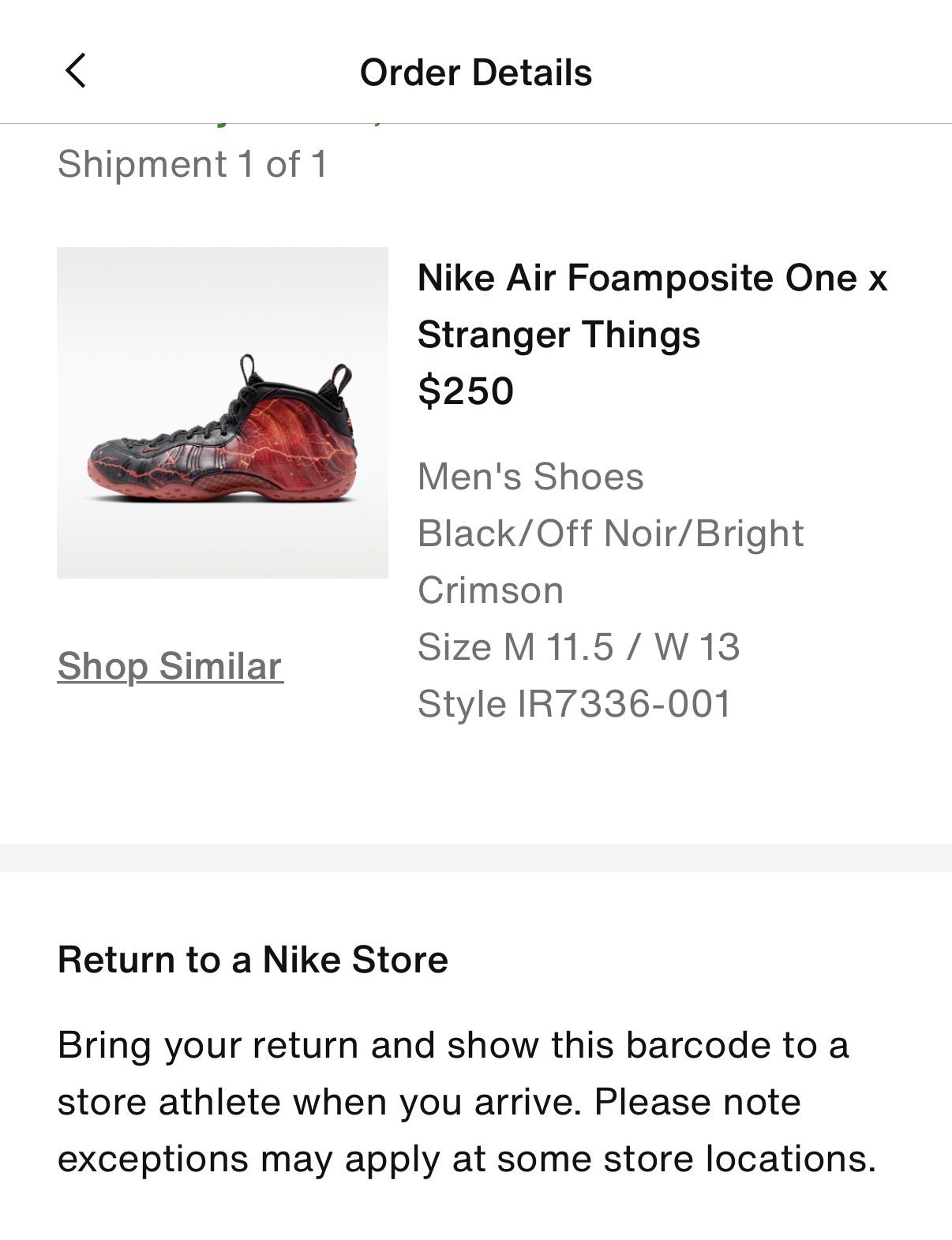The height and width of the screenshot is (1240, 952).
Task: Open the Foamposite shoe product thumbnail
Action: coord(223,413)
